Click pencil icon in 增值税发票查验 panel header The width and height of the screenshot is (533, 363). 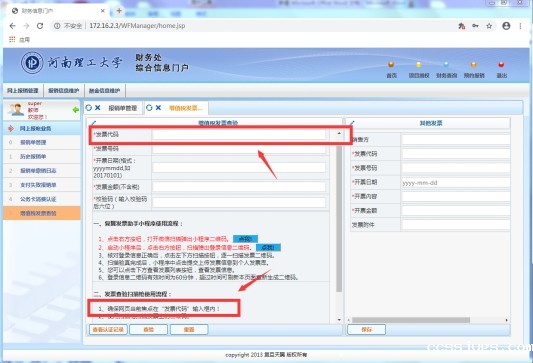pos(94,122)
